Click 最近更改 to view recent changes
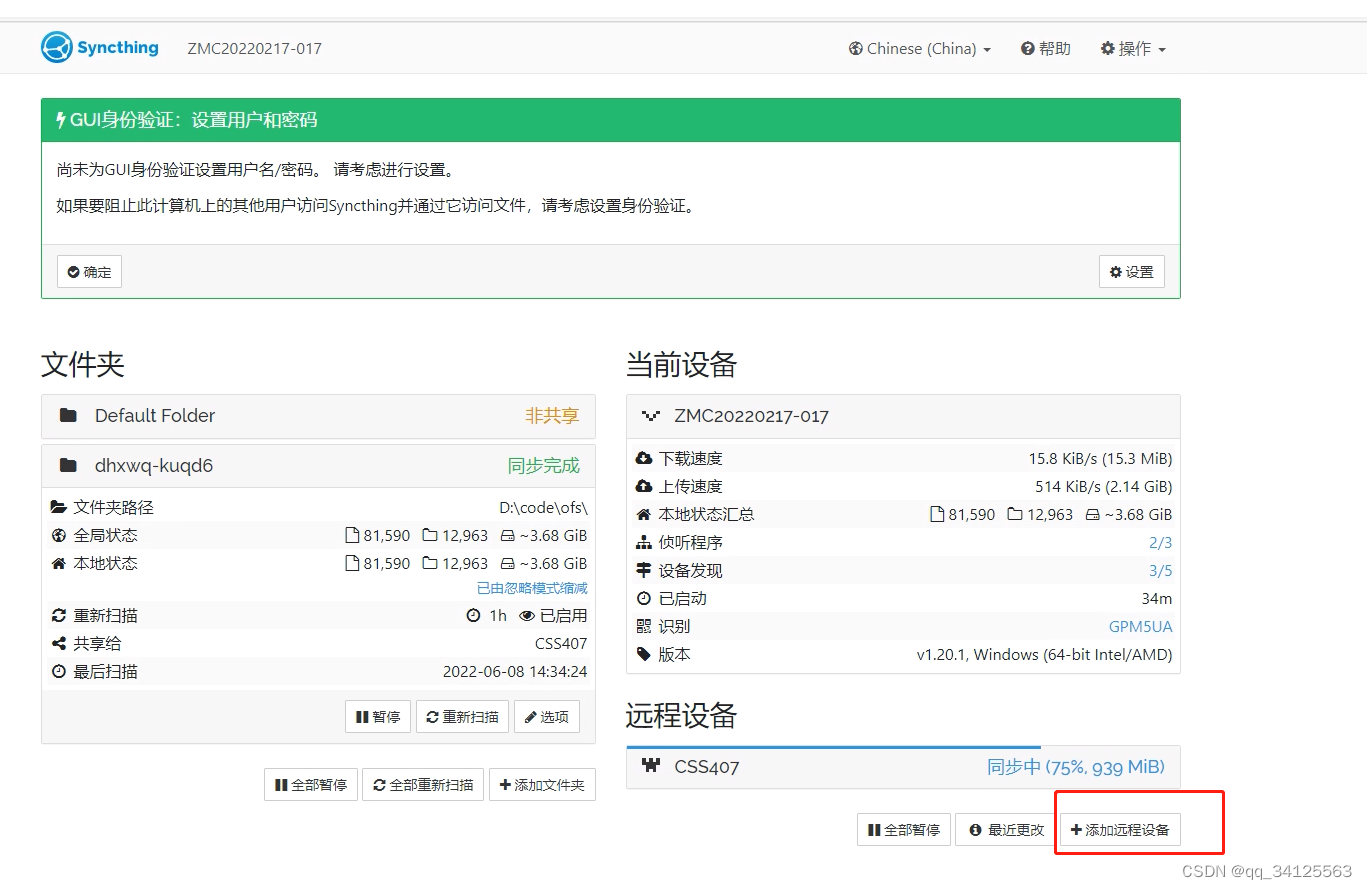The width and height of the screenshot is (1367, 889). tap(1005, 829)
